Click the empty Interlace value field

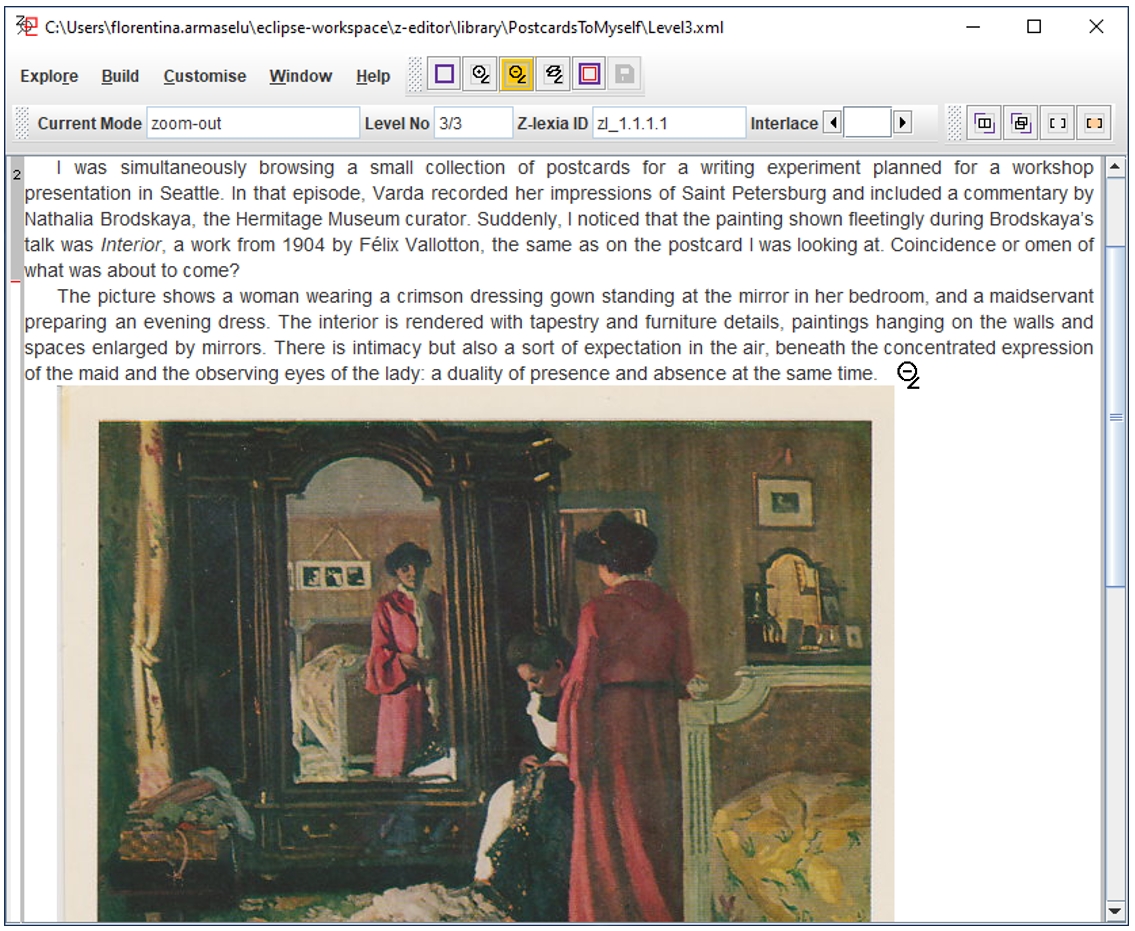[867, 123]
